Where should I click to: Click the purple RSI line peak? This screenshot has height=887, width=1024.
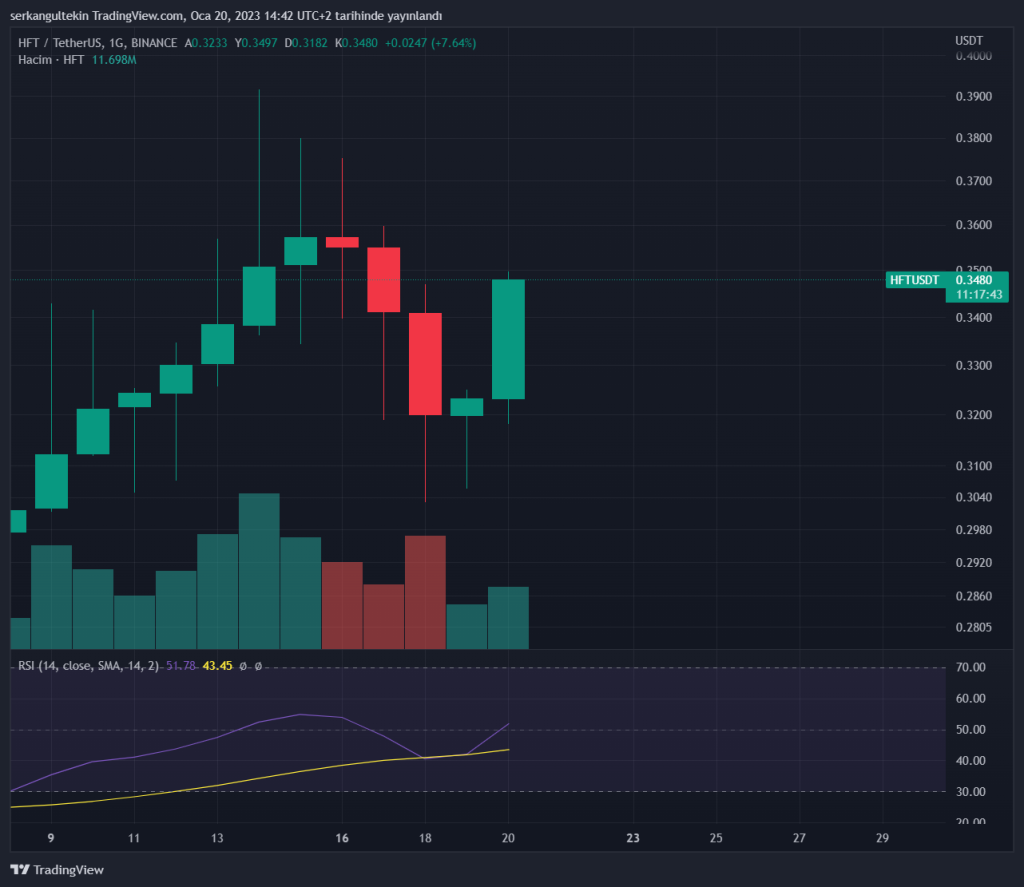pyautogui.click(x=301, y=714)
